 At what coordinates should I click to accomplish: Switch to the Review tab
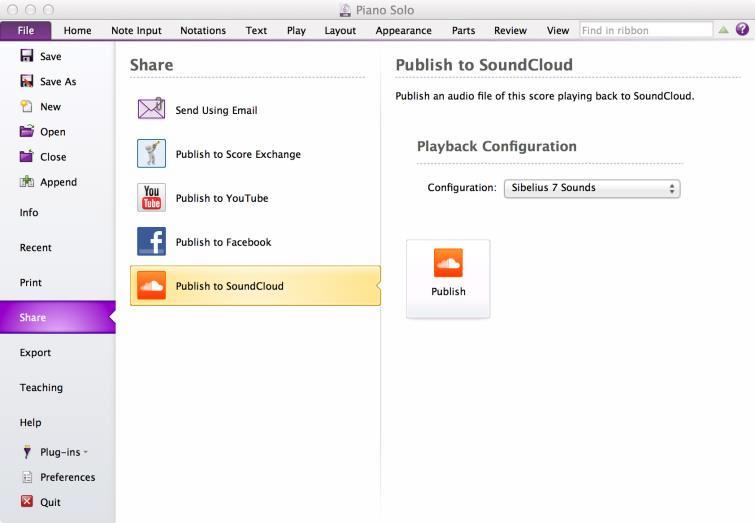tap(510, 30)
